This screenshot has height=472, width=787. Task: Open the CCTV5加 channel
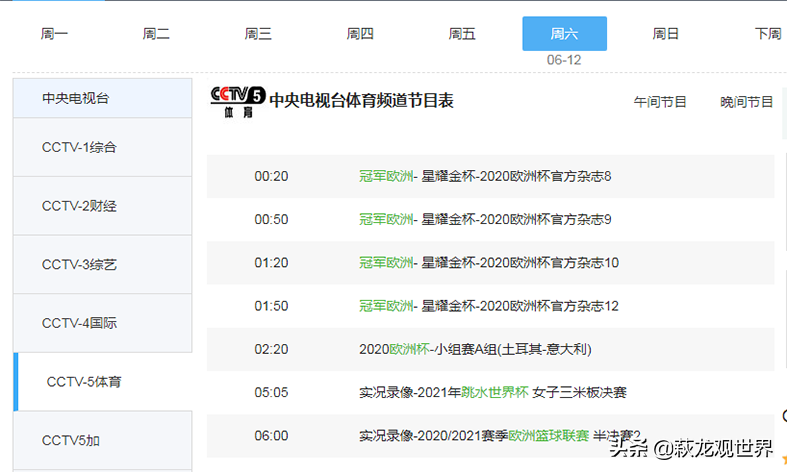coord(102,440)
